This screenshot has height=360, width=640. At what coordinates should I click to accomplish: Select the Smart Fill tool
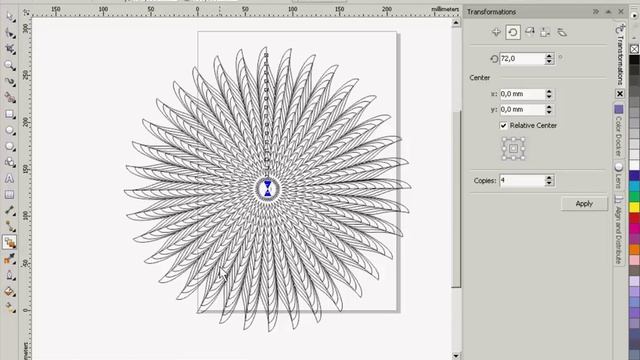pyautogui.click(x=10, y=98)
